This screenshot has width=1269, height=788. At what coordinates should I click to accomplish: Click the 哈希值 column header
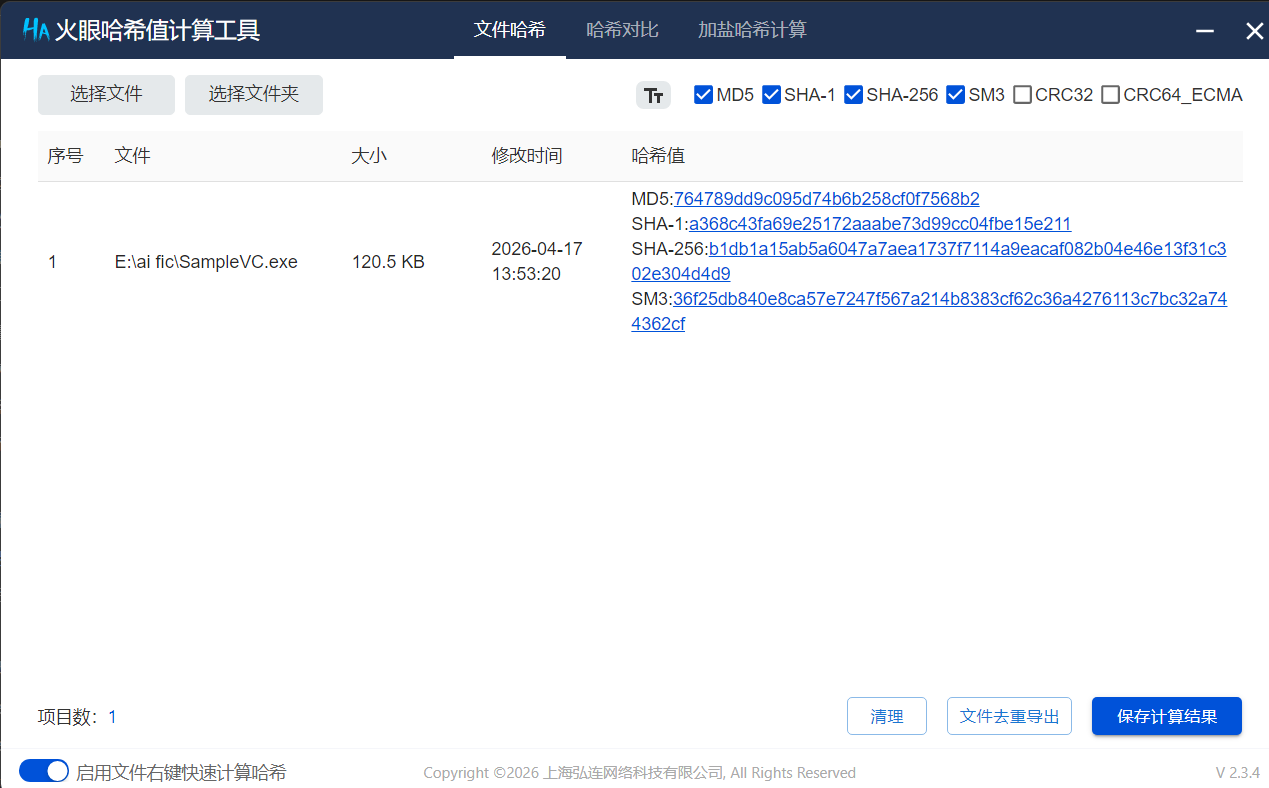tap(658, 156)
